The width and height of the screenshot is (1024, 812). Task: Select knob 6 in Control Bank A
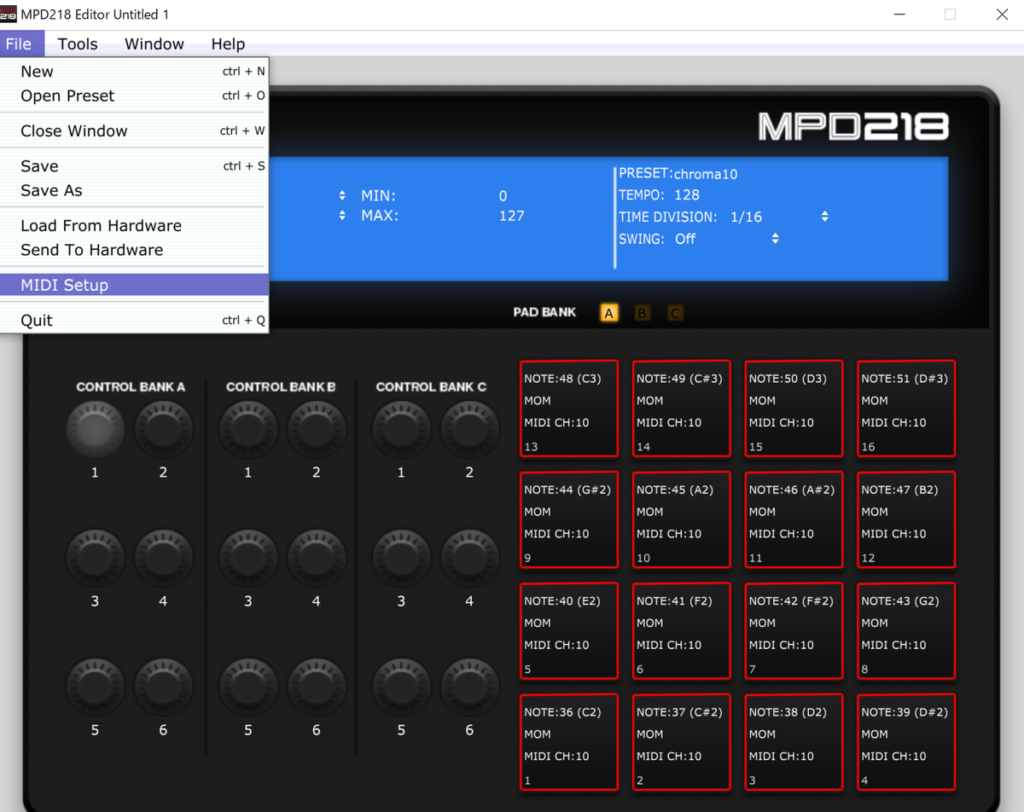[163, 687]
